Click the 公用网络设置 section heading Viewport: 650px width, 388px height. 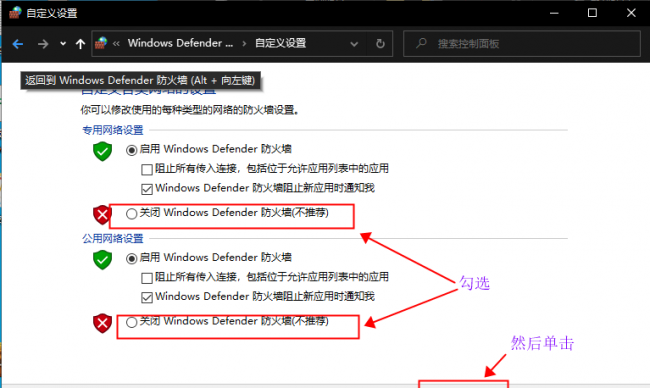tap(113, 238)
